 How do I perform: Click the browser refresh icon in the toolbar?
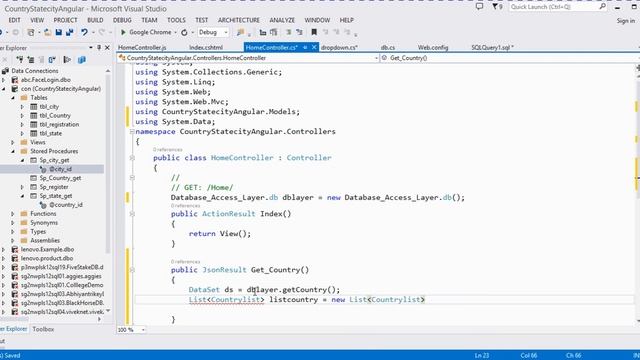tap(184, 32)
